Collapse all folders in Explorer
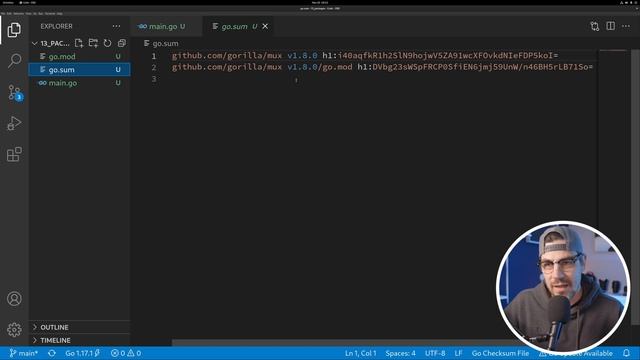Screen dimensions: 640x360 (122, 43)
